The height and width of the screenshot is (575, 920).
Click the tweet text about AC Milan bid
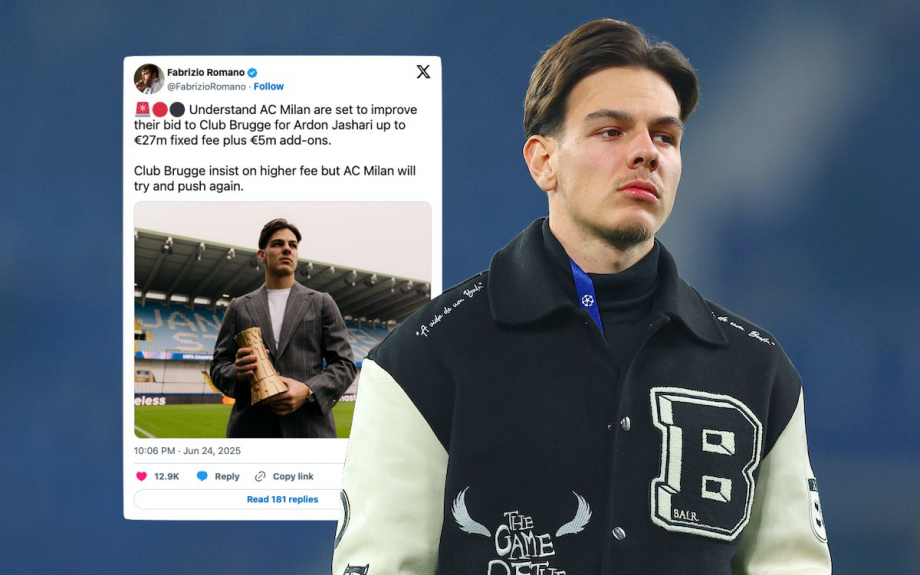[276, 148]
